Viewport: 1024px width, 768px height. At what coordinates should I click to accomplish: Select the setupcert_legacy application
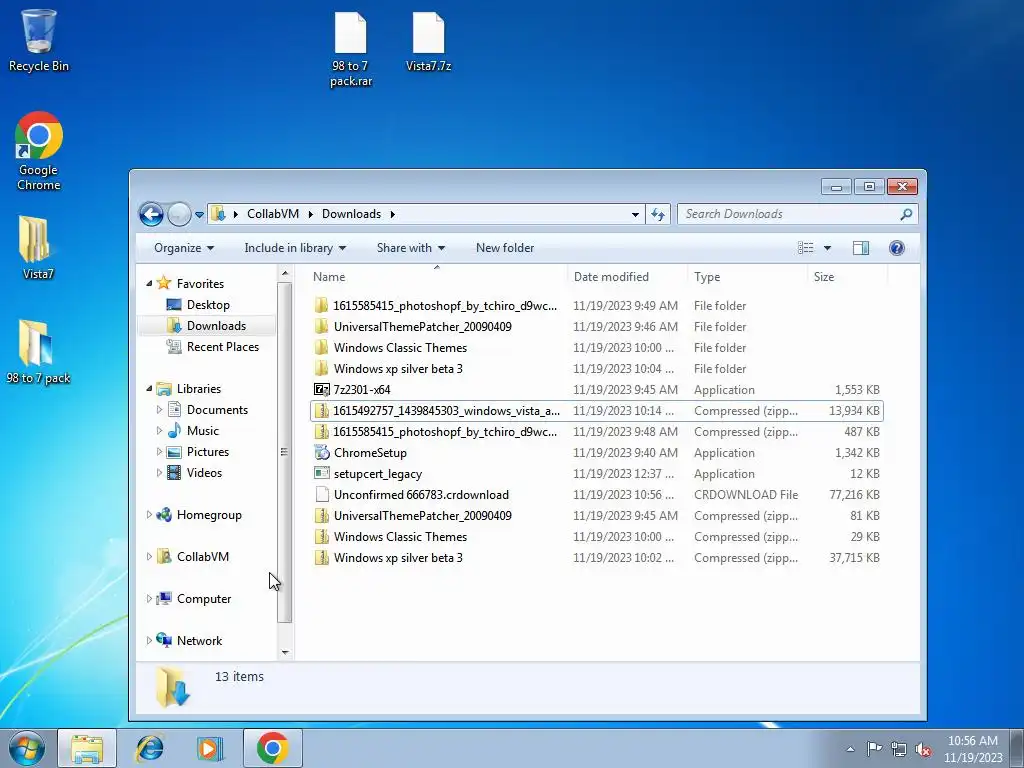[596, 473]
